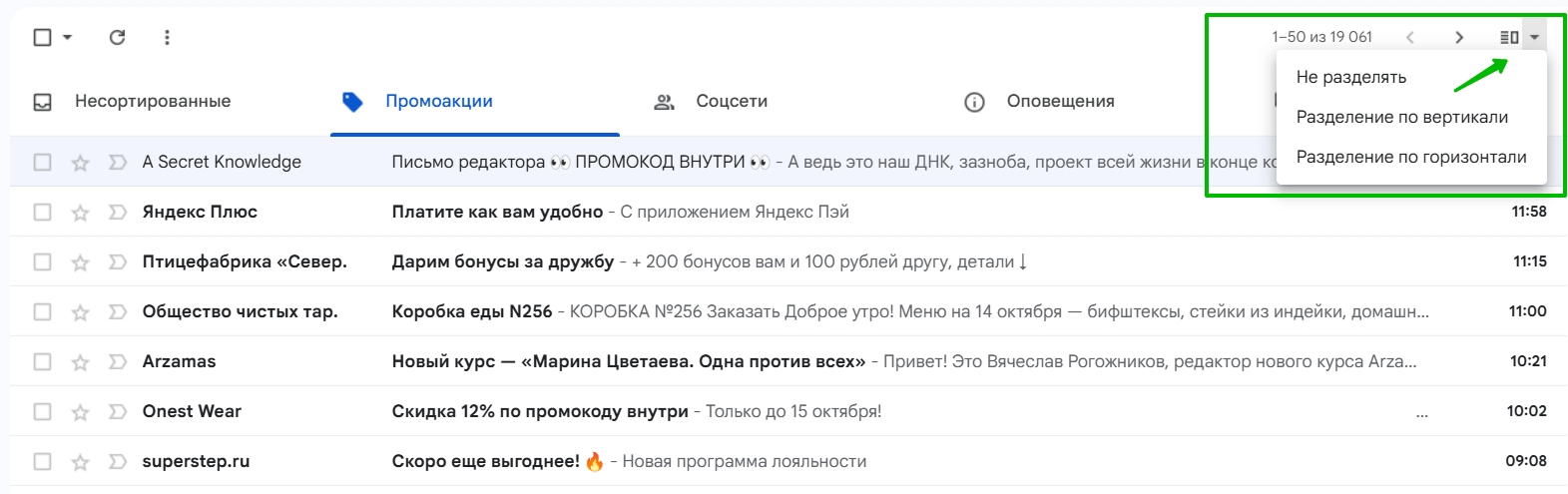Choose "Не разделять" menu option
The height and width of the screenshot is (494, 1568).
[x=1350, y=77]
